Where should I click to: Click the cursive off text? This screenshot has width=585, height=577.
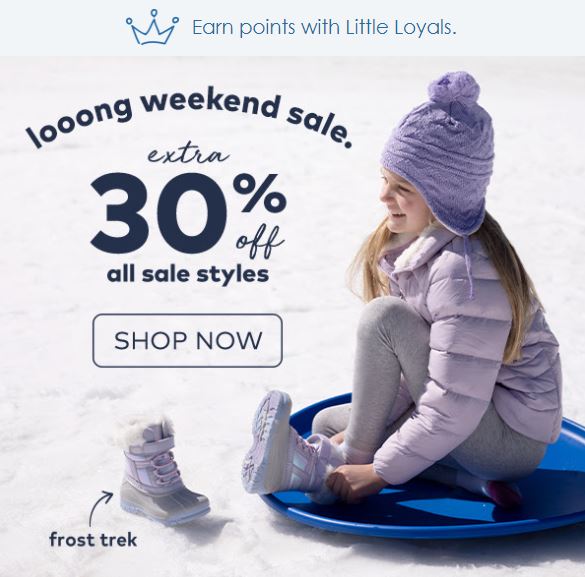point(260,243)
